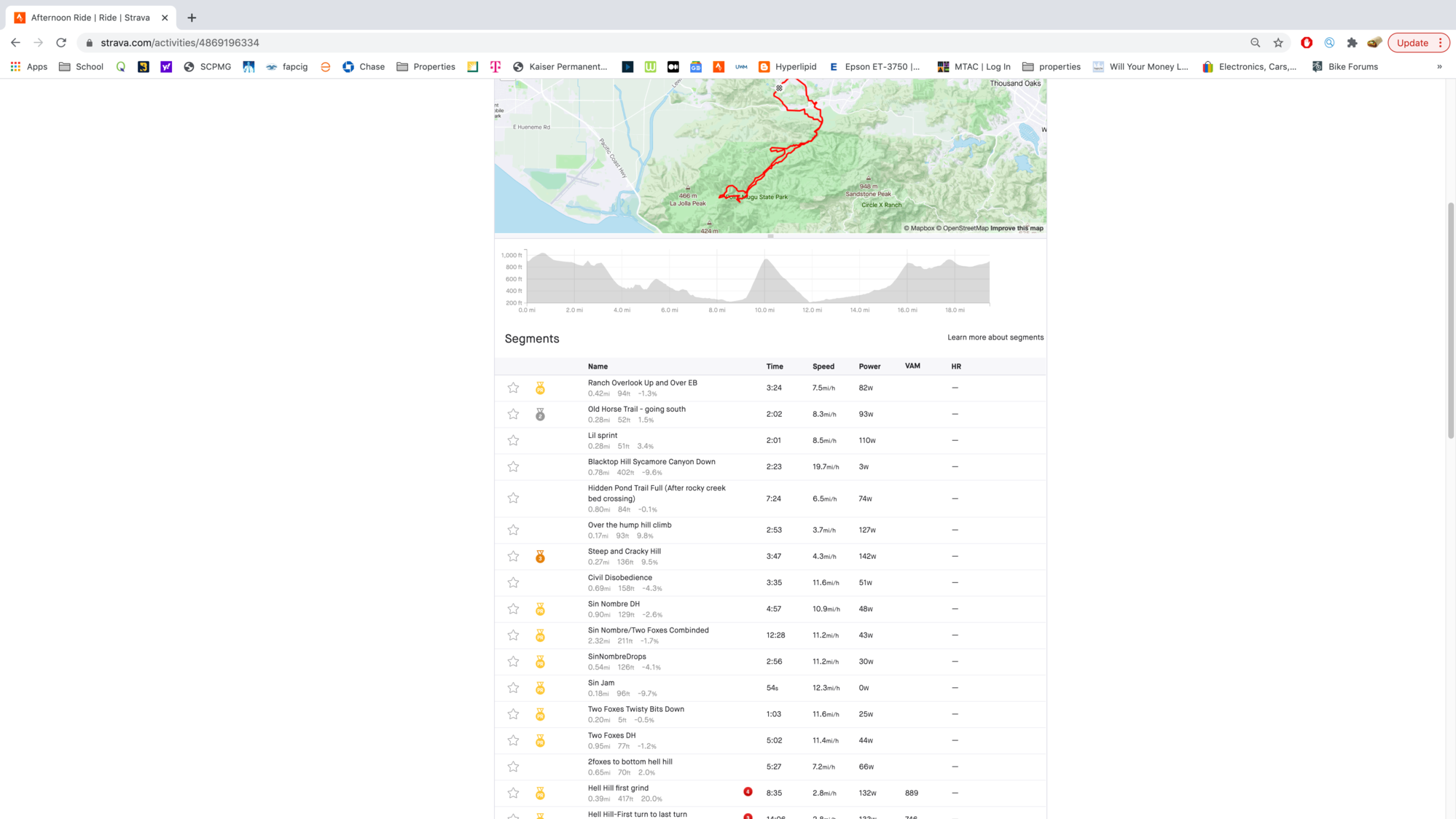
Task: Open Improve this map link
Action: 1017,228
